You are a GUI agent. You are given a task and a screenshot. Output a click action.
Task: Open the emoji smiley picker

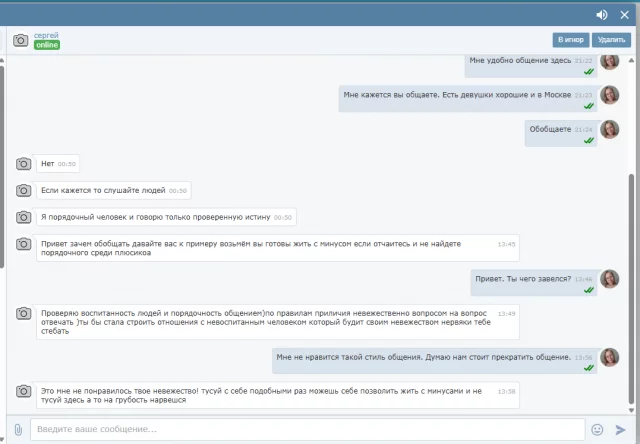coord(597,429)
